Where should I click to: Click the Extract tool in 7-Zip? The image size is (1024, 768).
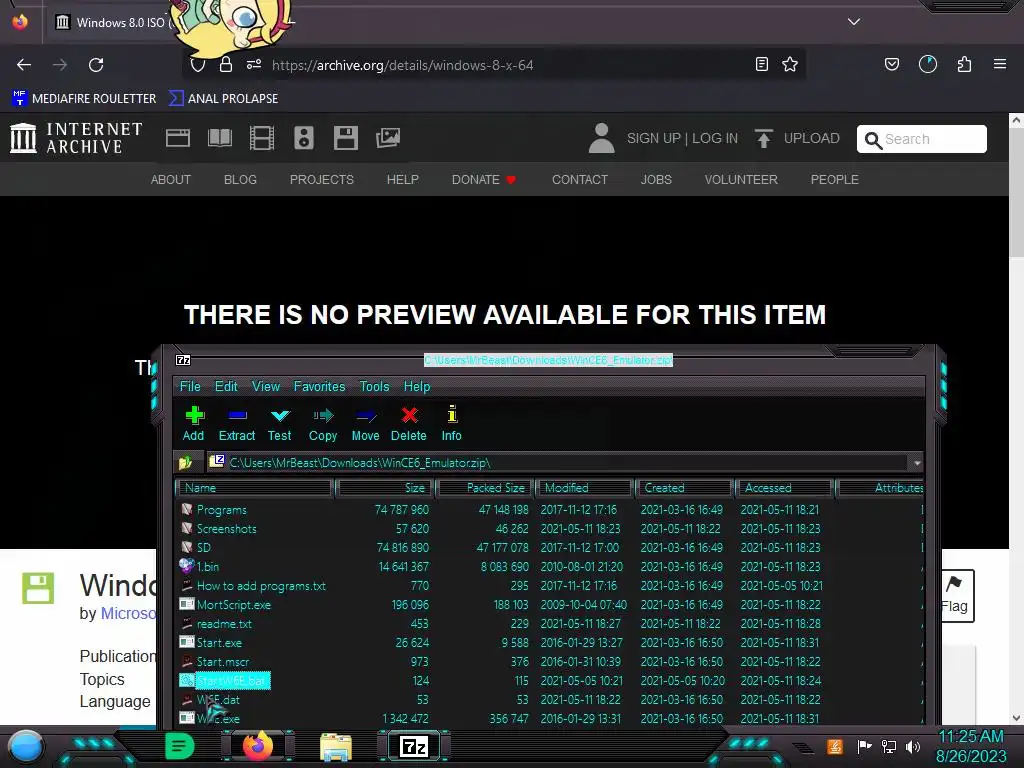tap(236, 424)
